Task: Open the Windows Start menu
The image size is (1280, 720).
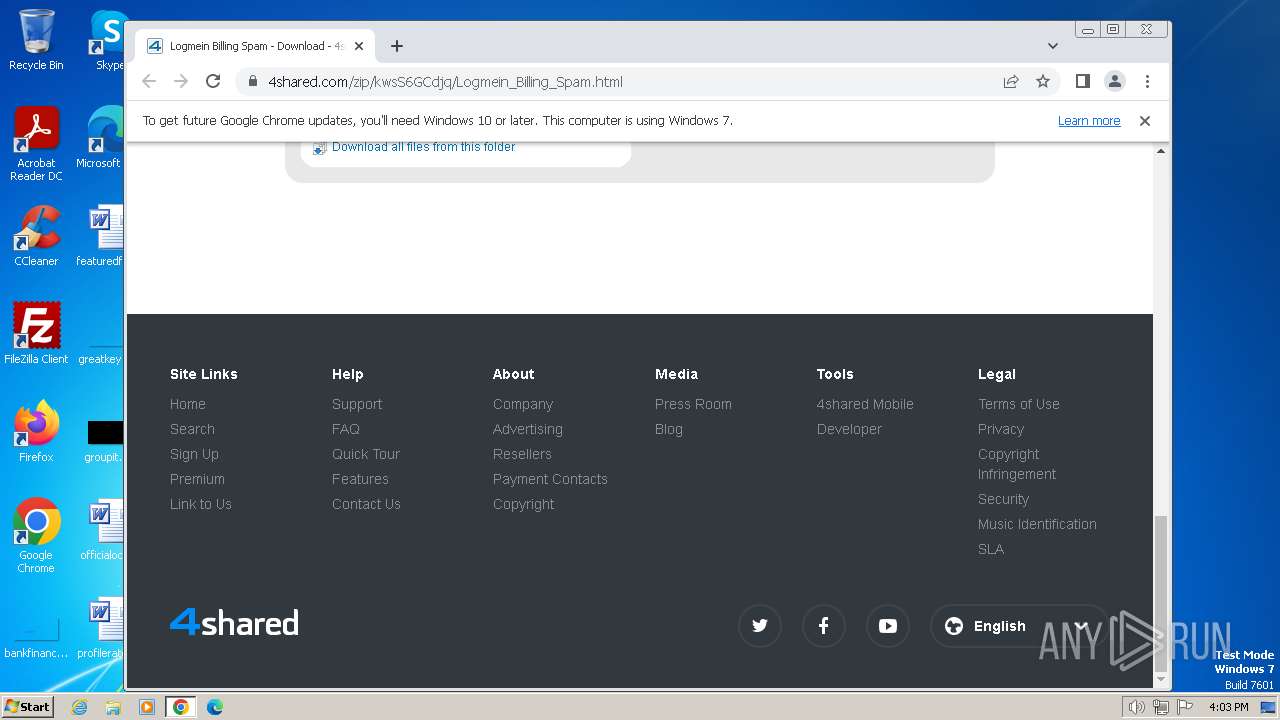Action: tap(28, 706)
